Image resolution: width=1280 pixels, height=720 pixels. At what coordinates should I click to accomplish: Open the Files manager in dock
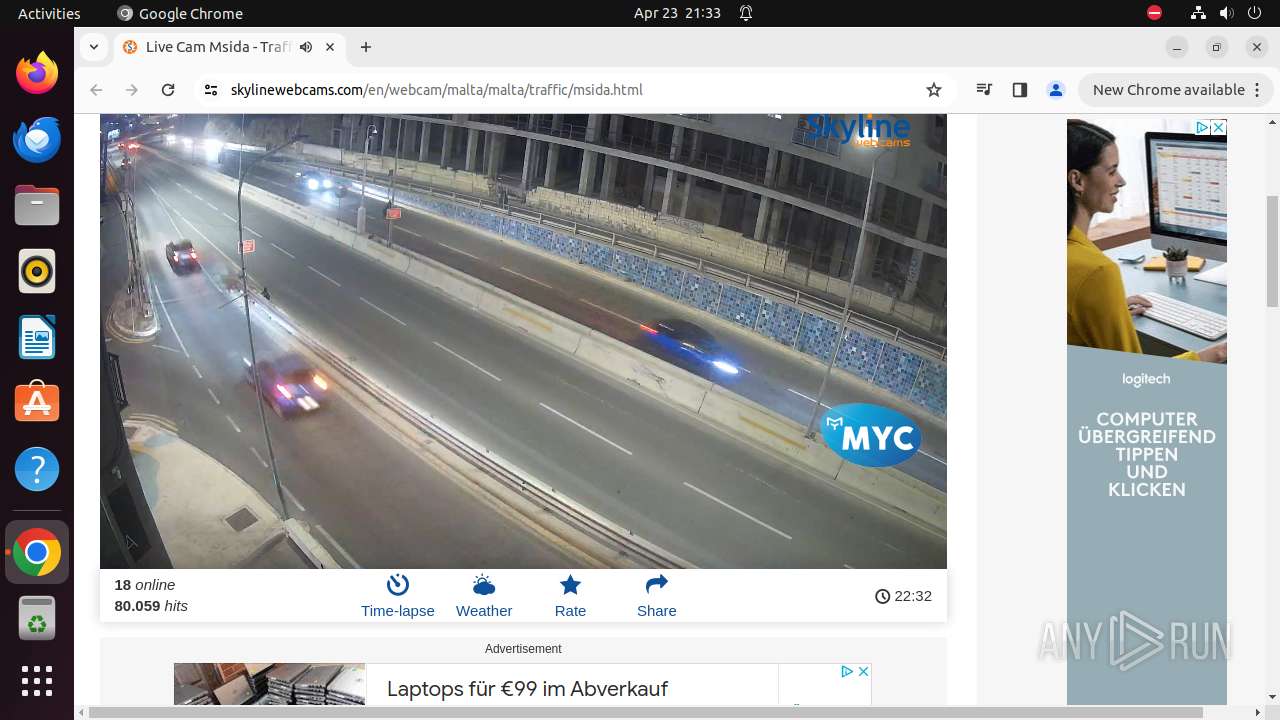click(x=37, y=206)
